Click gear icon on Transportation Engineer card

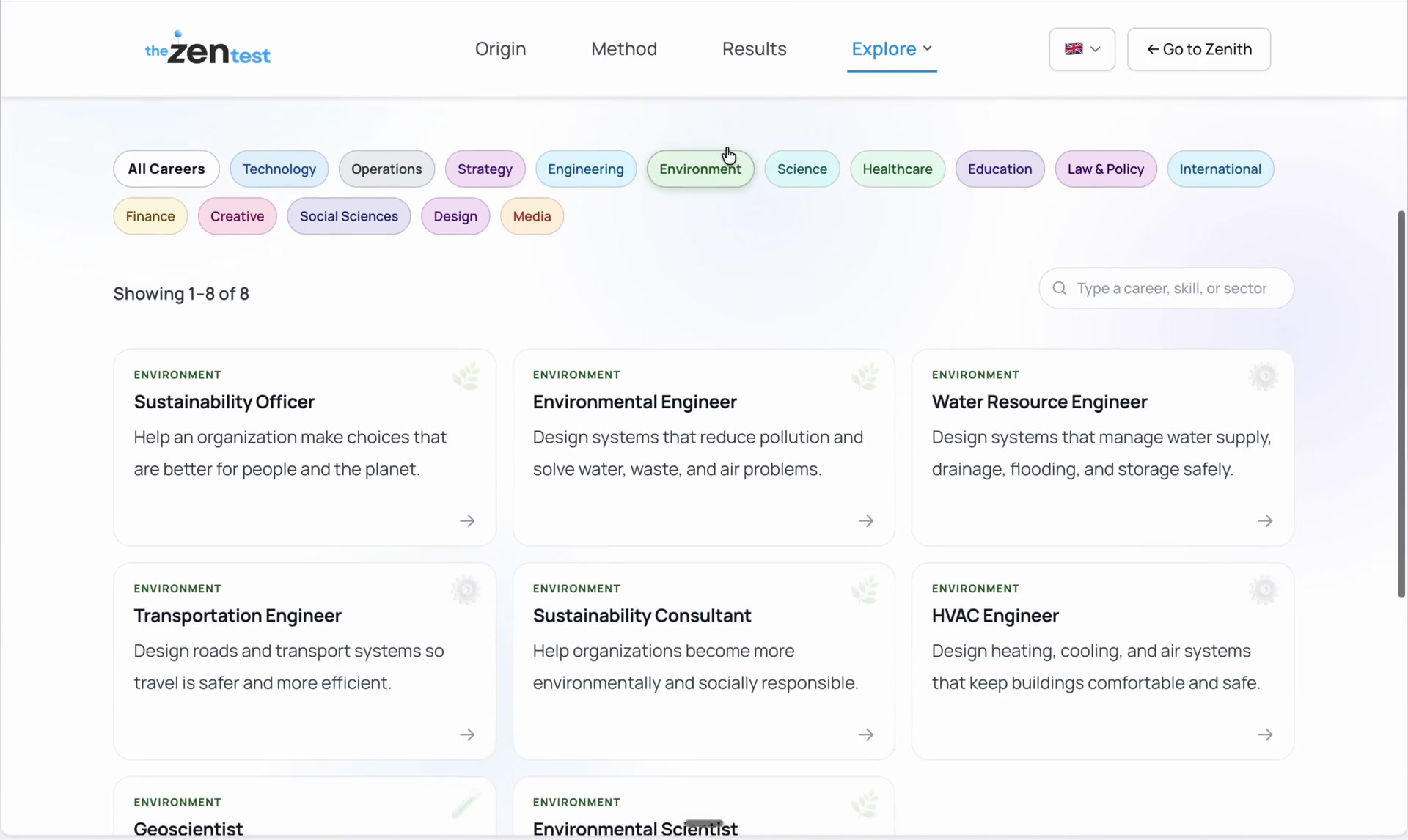tap(466, 590)
